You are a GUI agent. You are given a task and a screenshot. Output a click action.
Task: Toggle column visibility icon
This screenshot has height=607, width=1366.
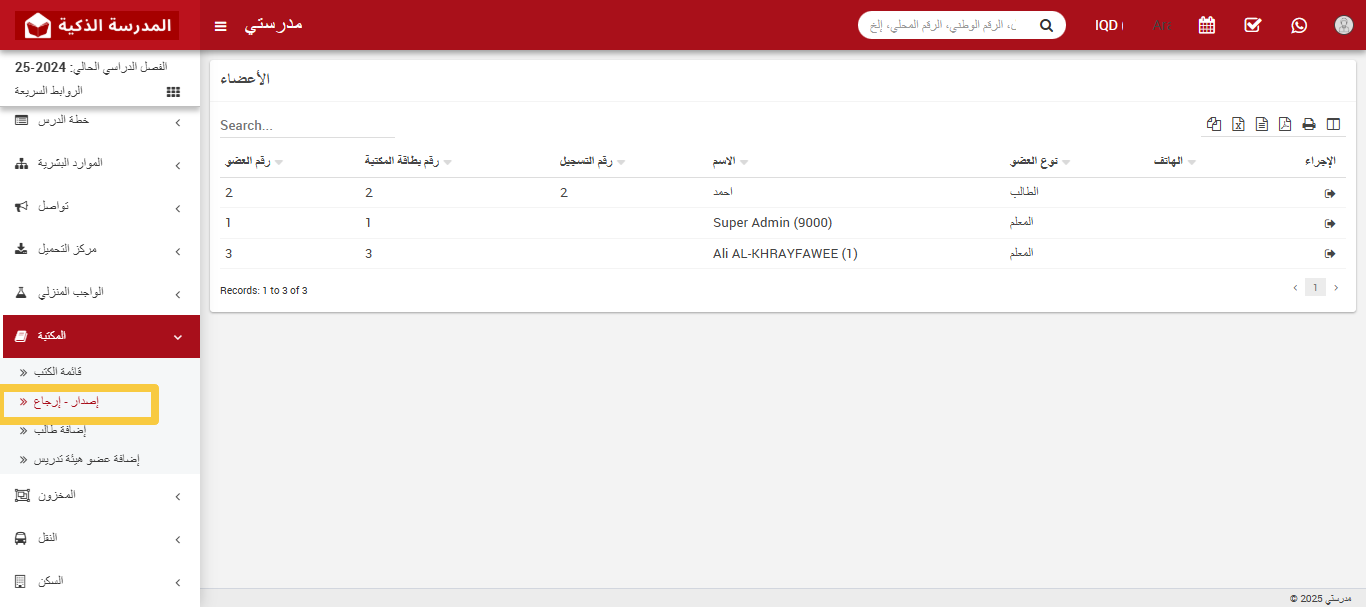coord(1333,124)
